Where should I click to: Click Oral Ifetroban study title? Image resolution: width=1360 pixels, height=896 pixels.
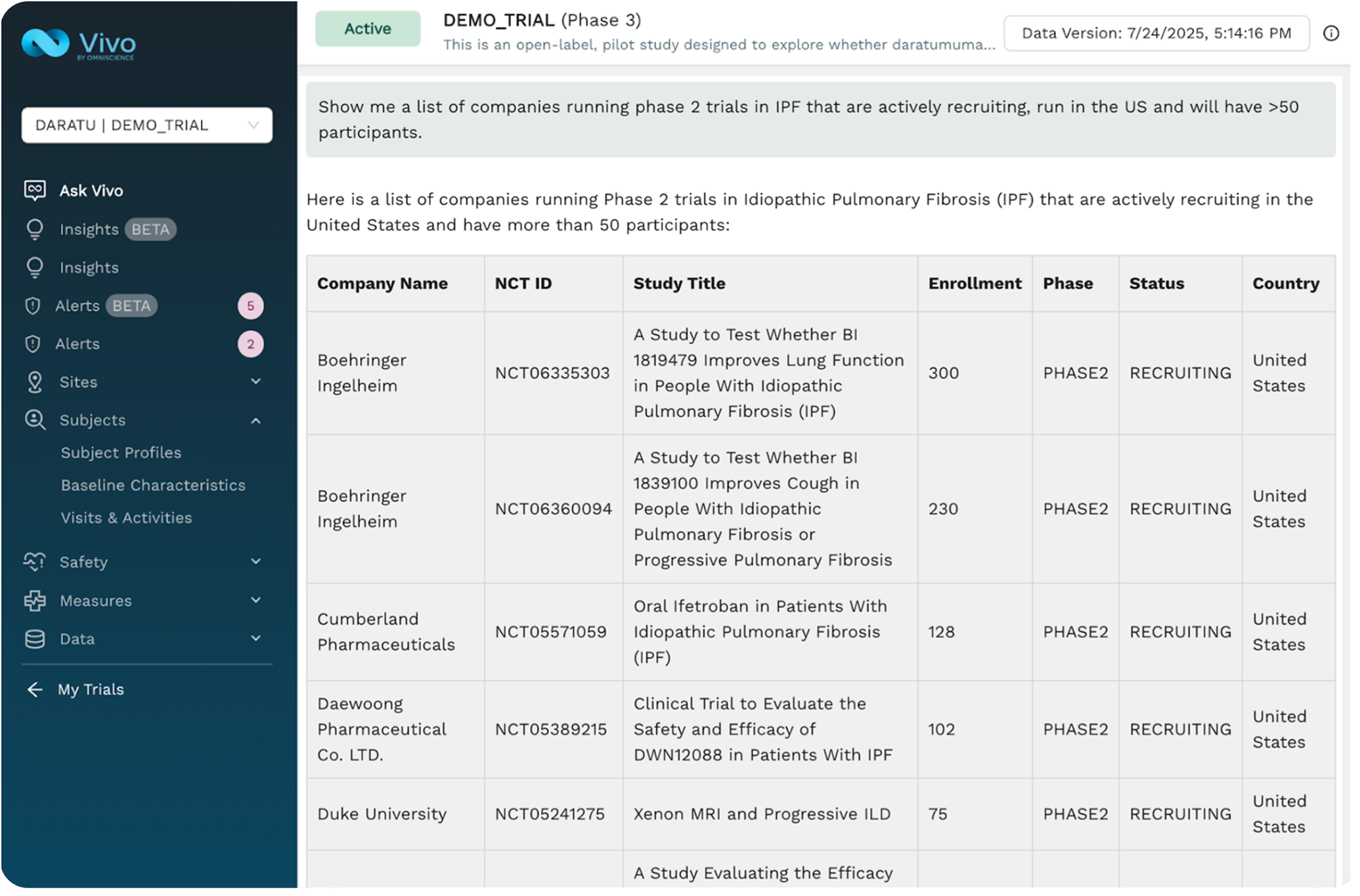[x=760, y=631]
